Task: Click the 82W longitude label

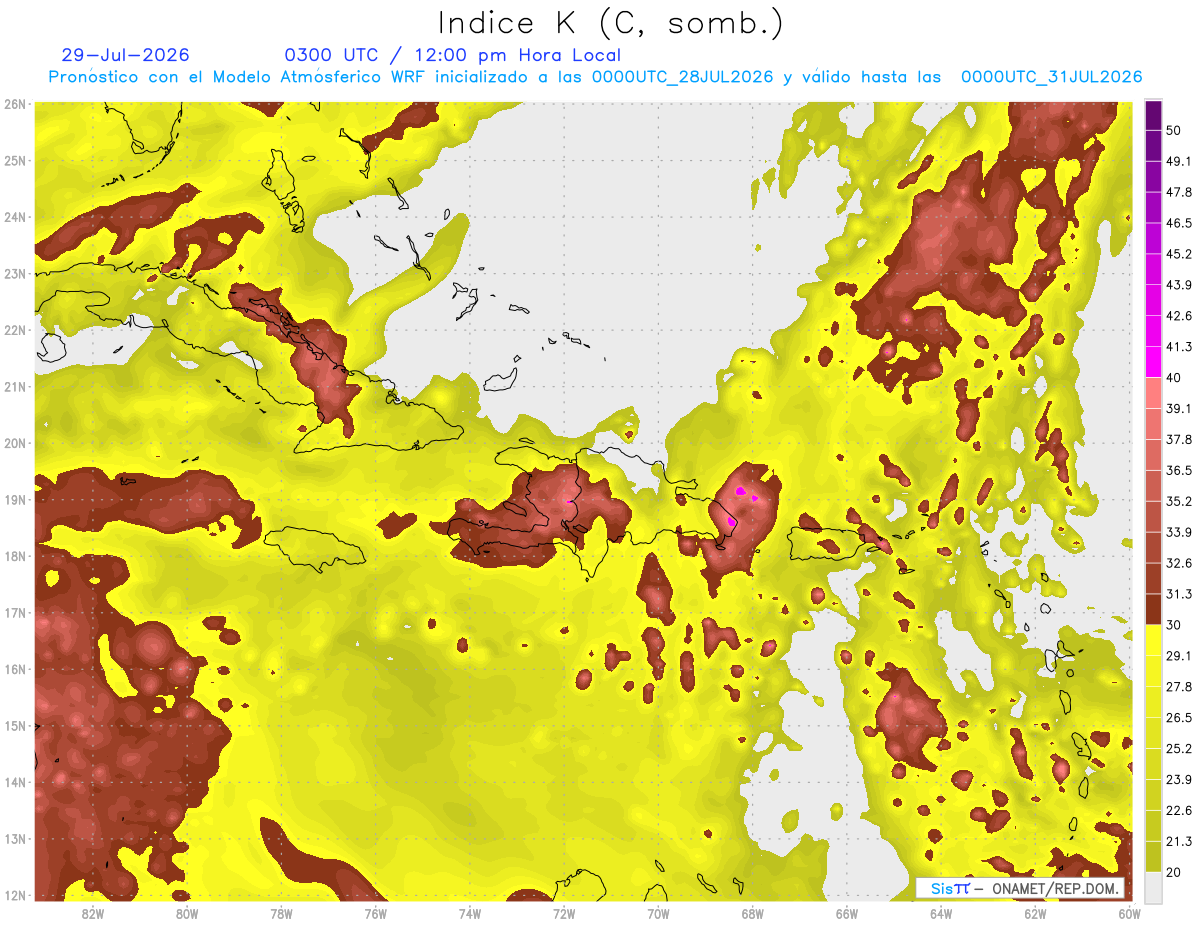Action: pos(92,914)
